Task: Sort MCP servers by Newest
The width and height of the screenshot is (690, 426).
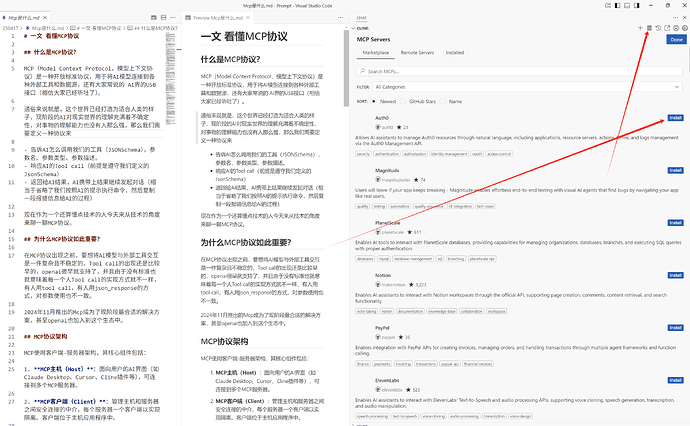Action: click(x=374, y=101)
